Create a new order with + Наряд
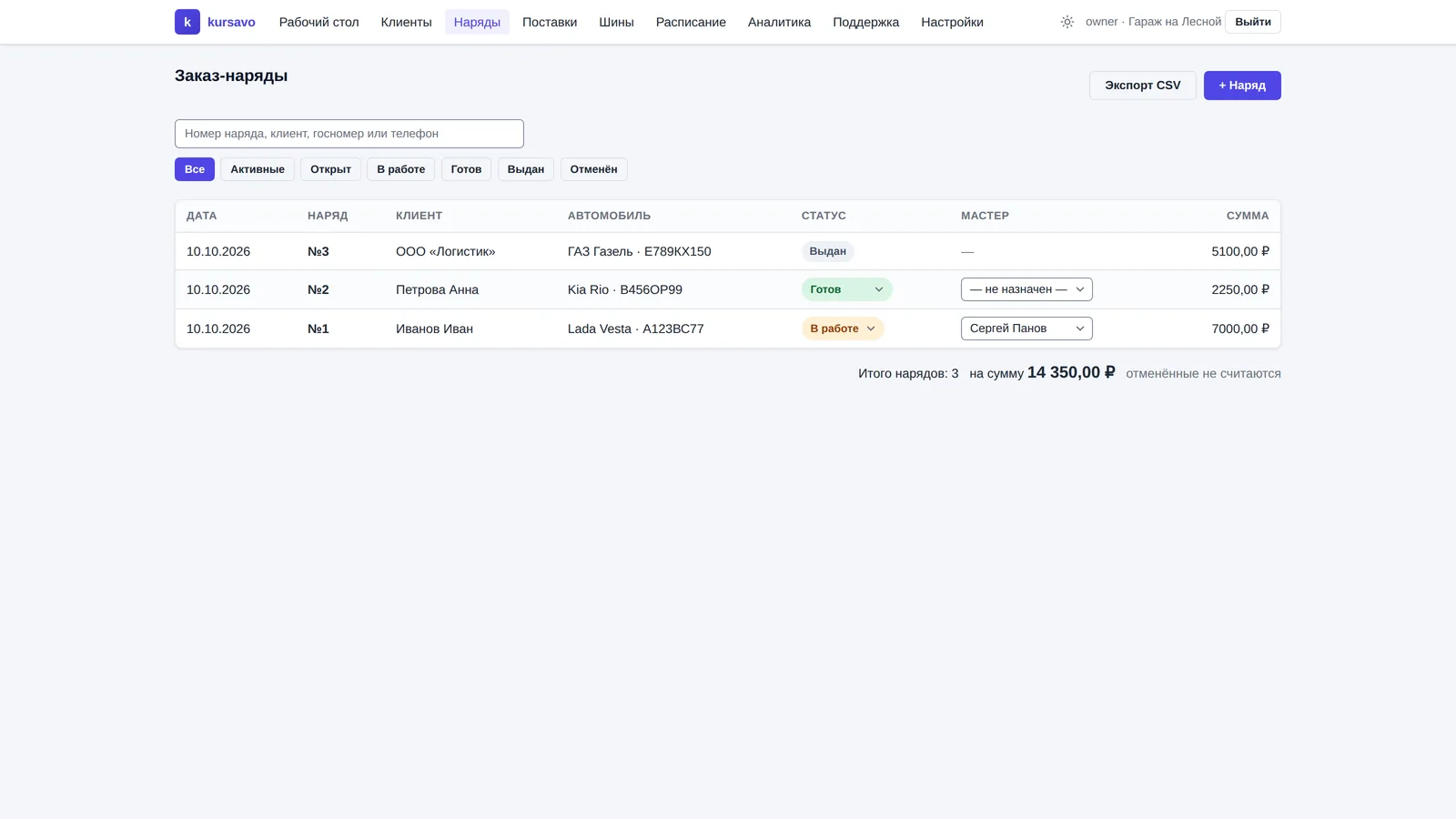The width and height of the screenshot is (1456, 819). tap(1241, 86)
